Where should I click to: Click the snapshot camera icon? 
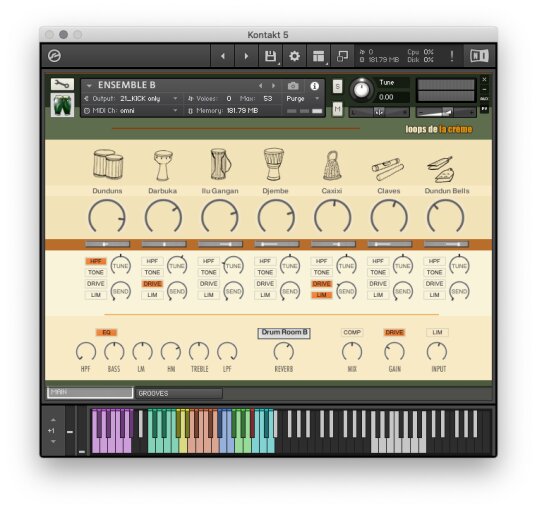(x=293, y=86)
